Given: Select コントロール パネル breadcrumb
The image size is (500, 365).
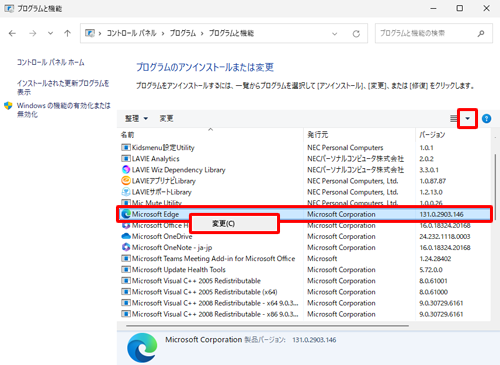Looking at the screenshot, I should pyautogui.click(x=131, y=33).
